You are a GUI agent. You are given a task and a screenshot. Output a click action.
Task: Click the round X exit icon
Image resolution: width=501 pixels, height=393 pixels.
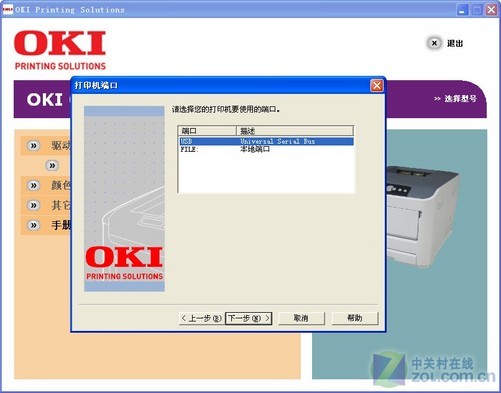434,43
